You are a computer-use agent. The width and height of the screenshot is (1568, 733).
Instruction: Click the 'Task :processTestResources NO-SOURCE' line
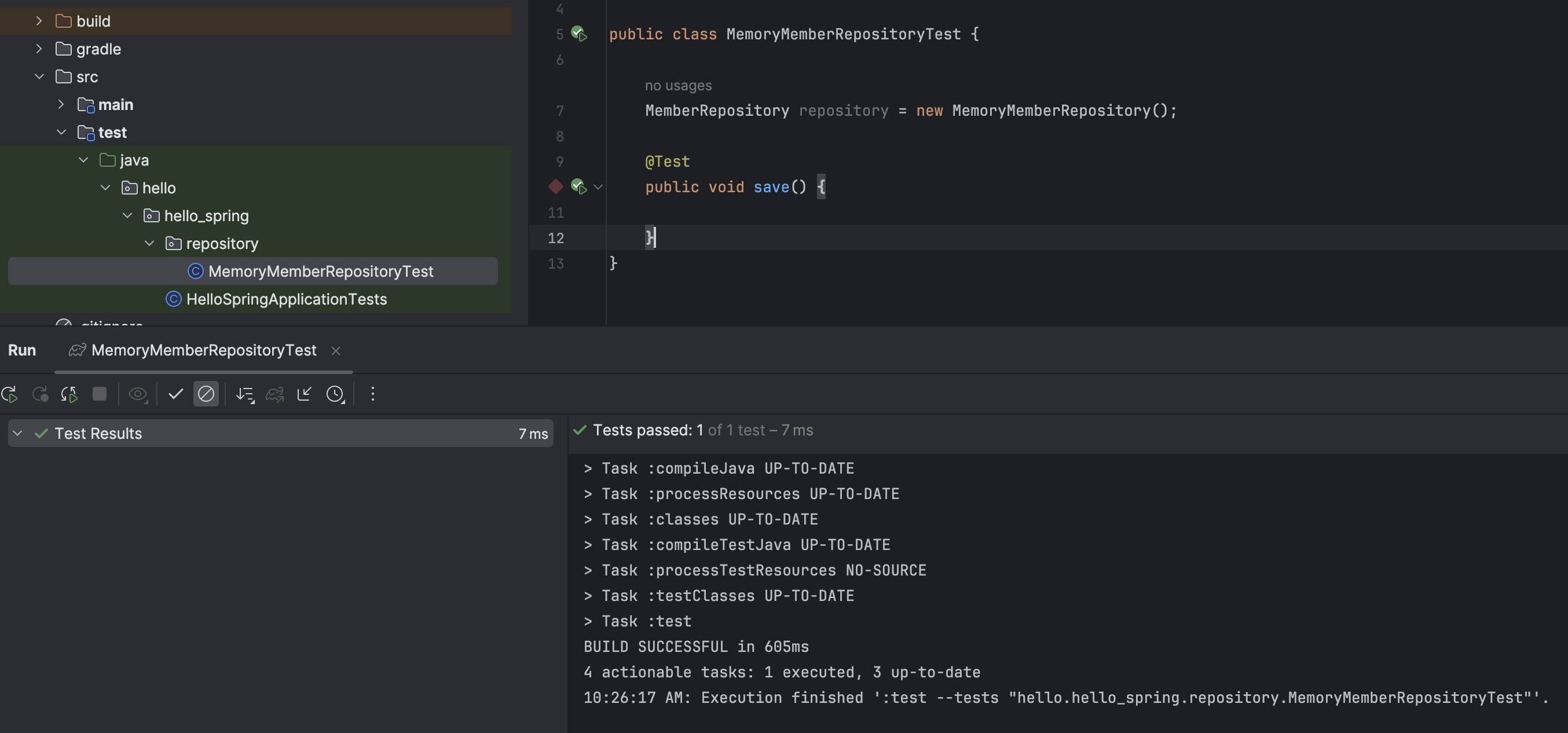coord(755,570)
